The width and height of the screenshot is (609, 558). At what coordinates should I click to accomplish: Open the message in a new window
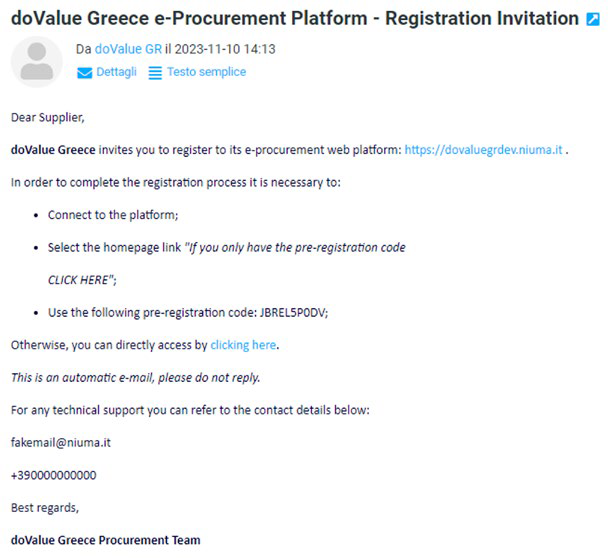click(593, 19)
